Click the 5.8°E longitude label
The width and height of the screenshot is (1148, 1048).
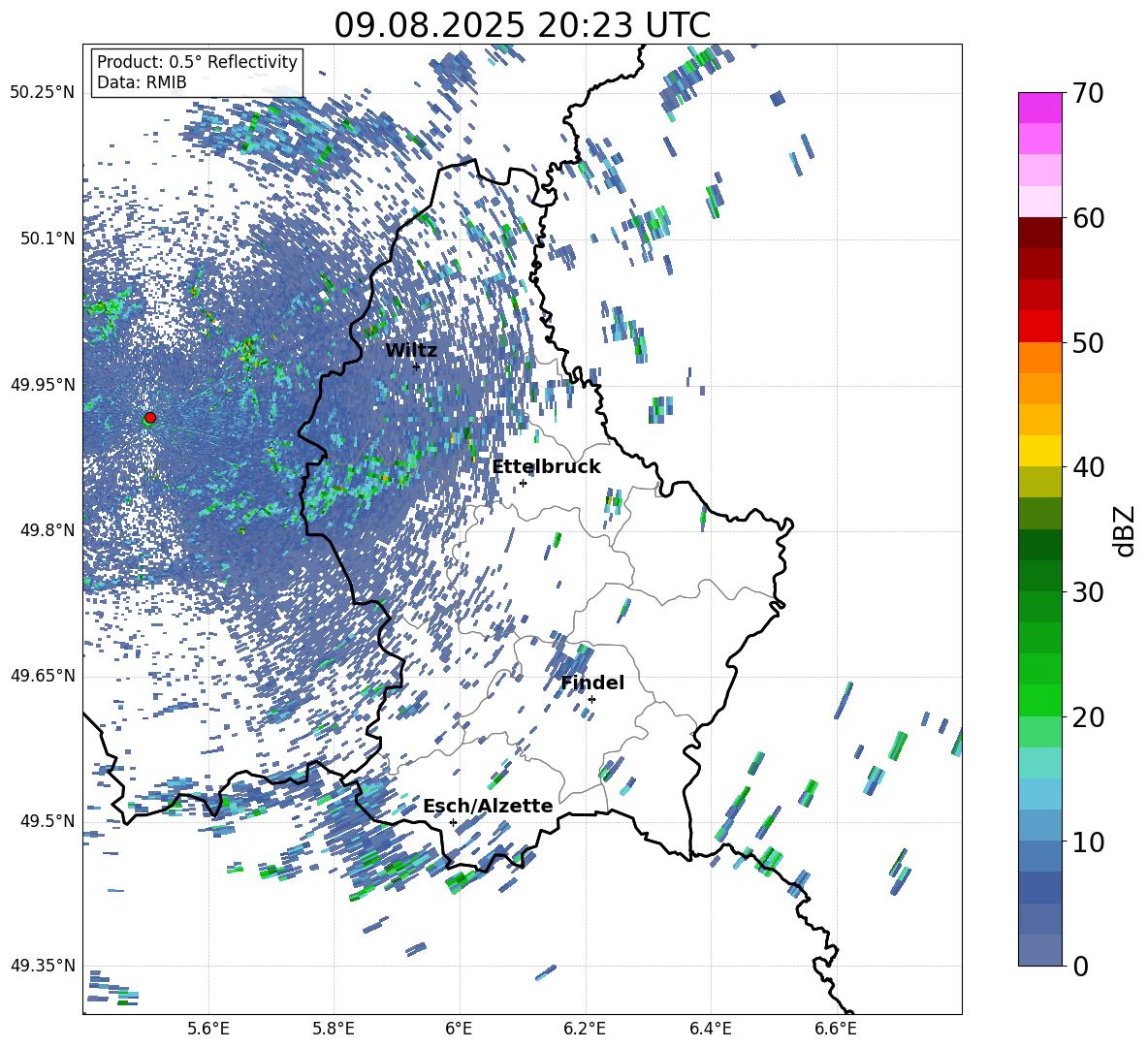(x=334, y=1029)
